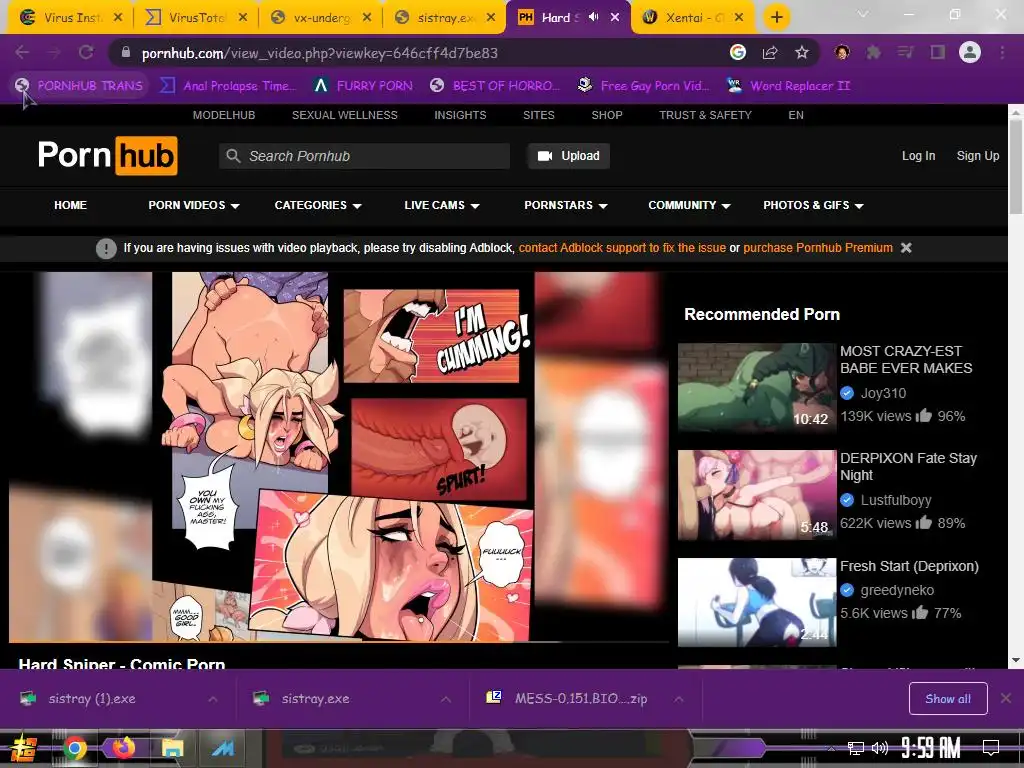
Task: Switch to the VirusTotal tab
Action: click(197, 18)
